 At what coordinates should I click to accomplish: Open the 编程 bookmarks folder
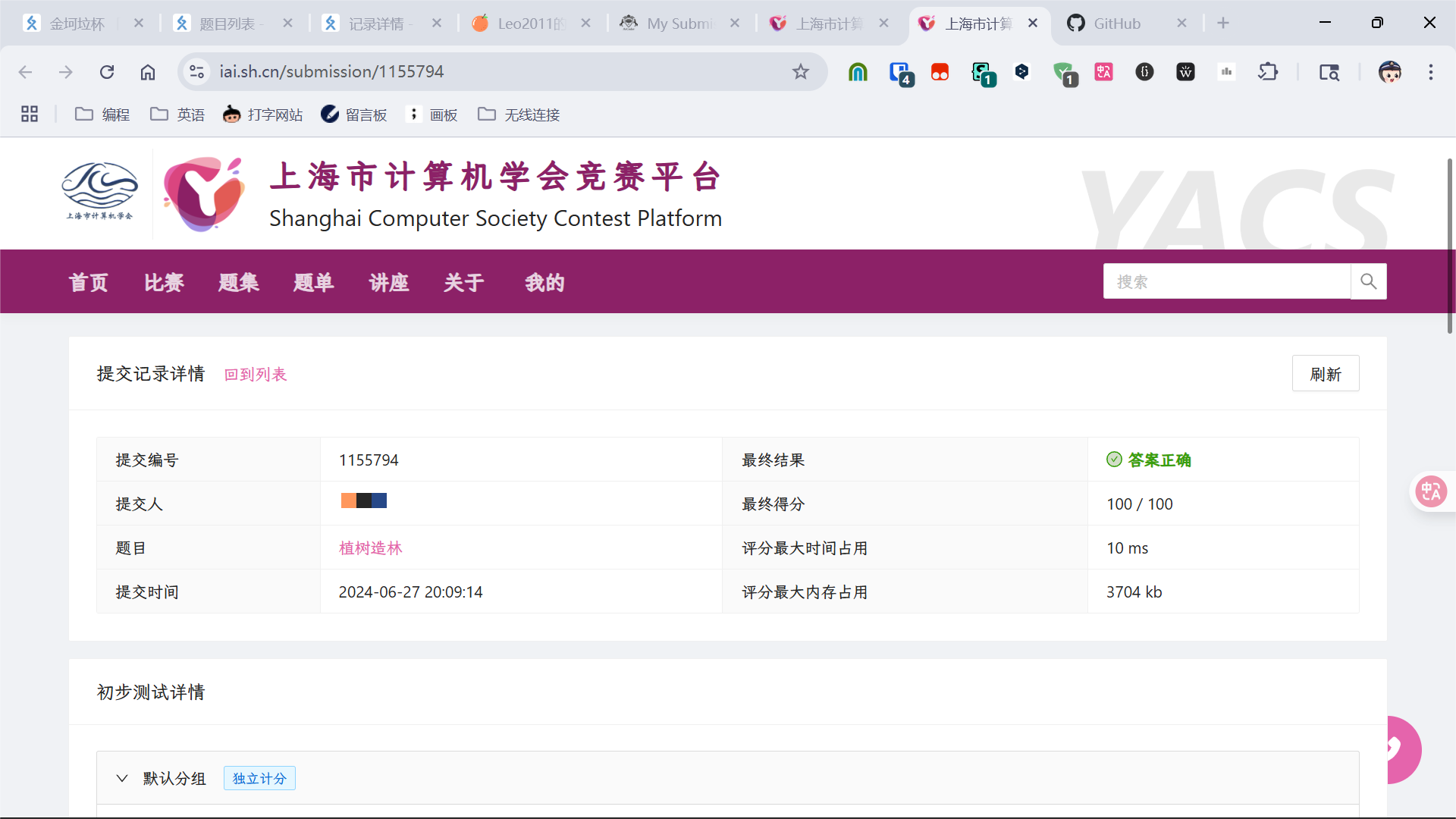pos(103,115)
